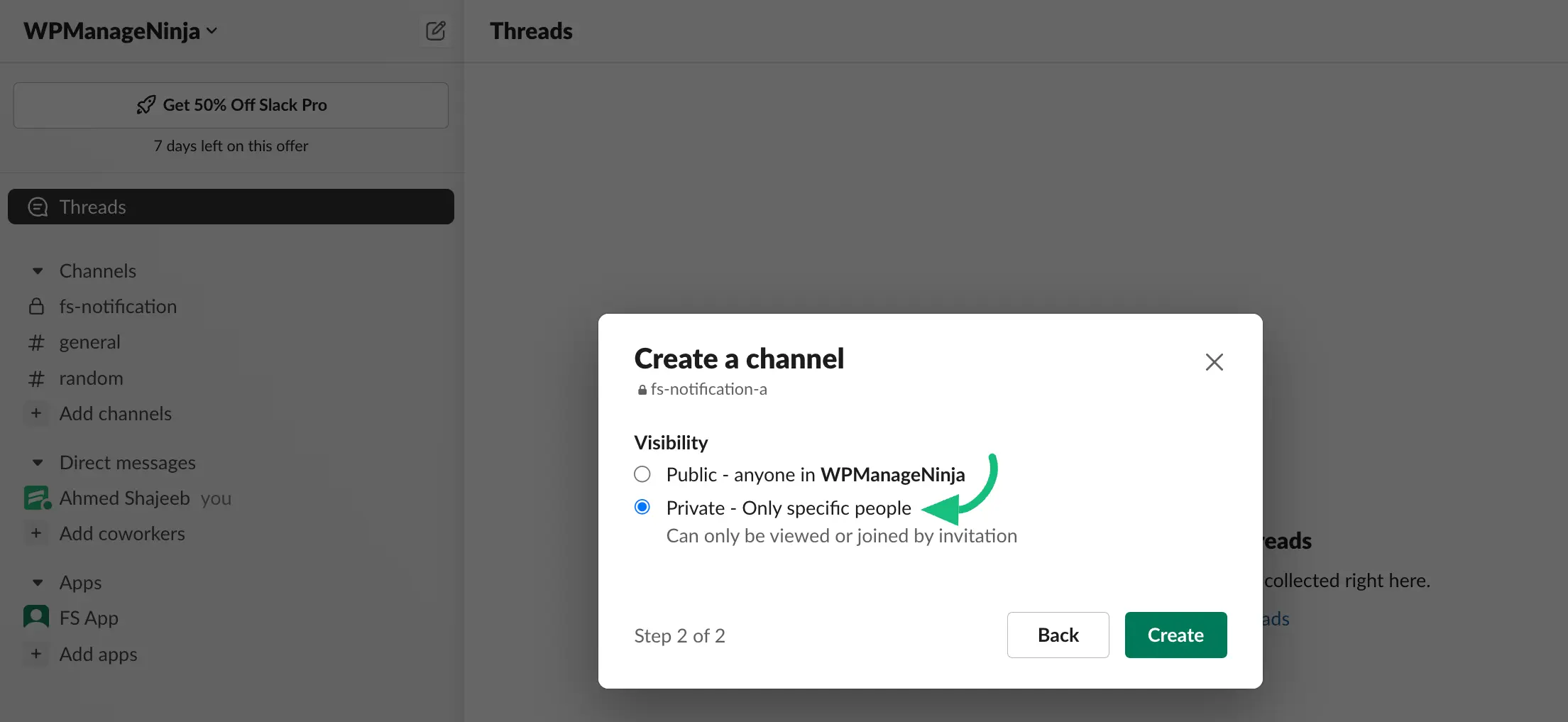This screenshot has width=1568, height=722.
Task: Click the FS App avatar icon
Action: 36,618
